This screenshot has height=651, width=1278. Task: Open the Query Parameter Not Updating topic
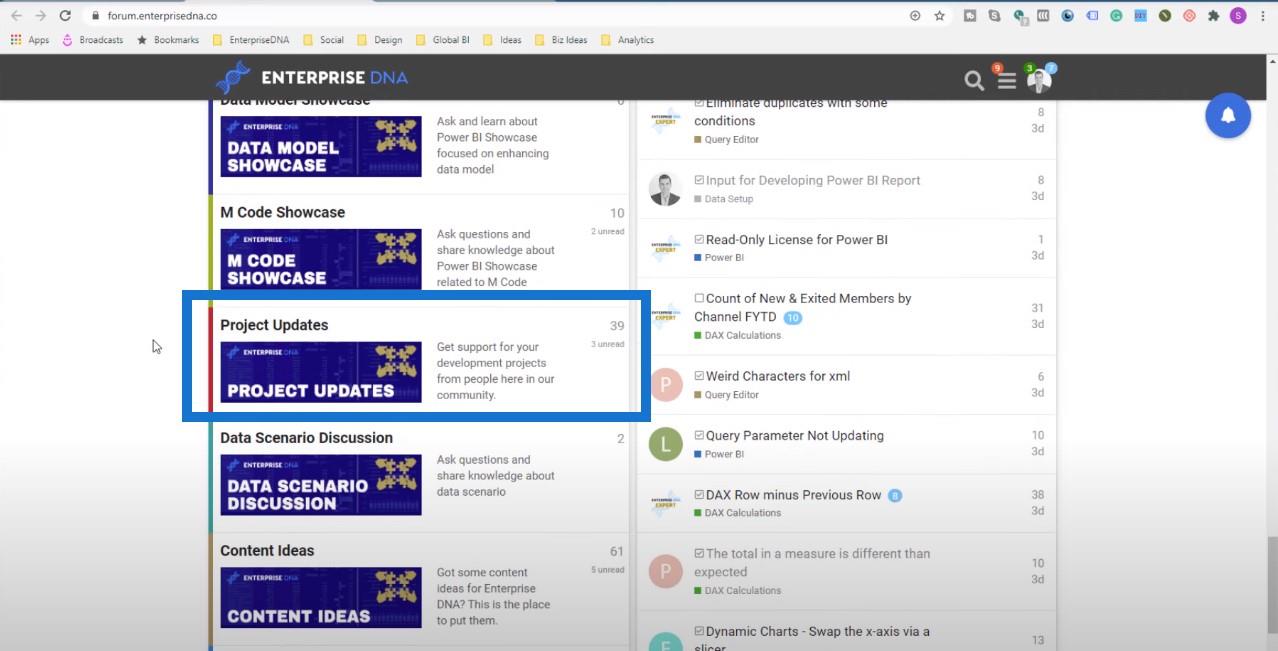pos(795,436)
